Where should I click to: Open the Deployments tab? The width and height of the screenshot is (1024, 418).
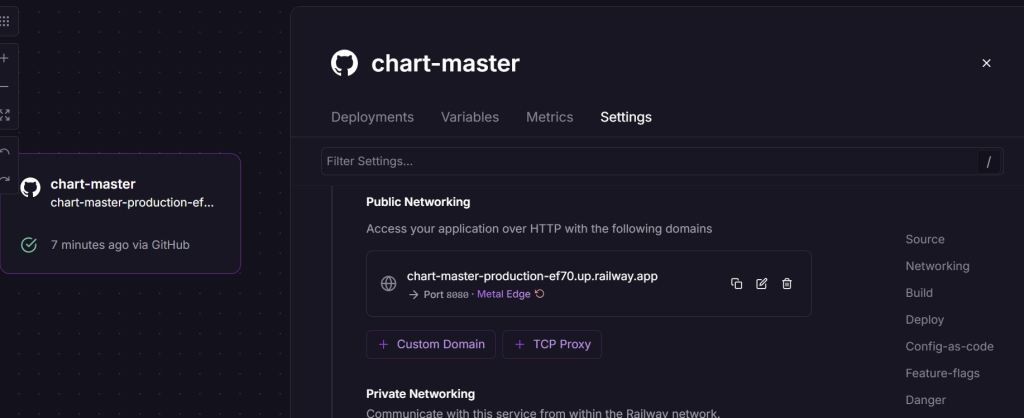[372, 117]
